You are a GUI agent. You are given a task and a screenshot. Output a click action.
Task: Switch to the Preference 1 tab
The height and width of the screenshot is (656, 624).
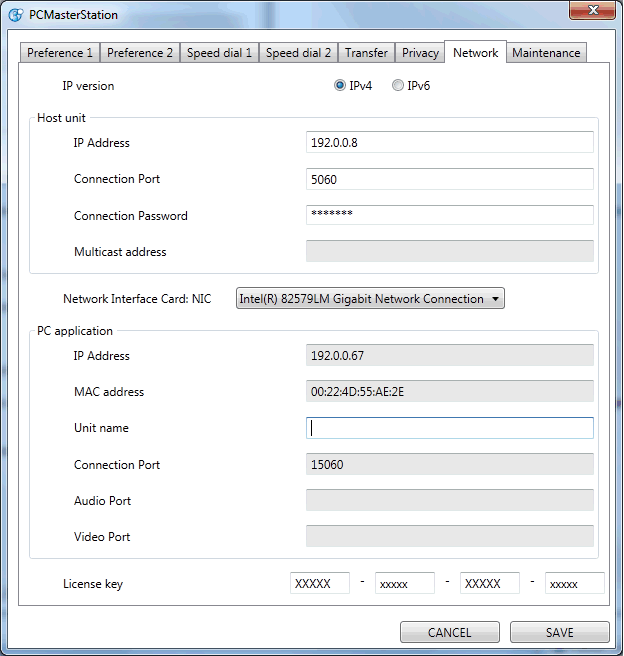pos(60,53)
